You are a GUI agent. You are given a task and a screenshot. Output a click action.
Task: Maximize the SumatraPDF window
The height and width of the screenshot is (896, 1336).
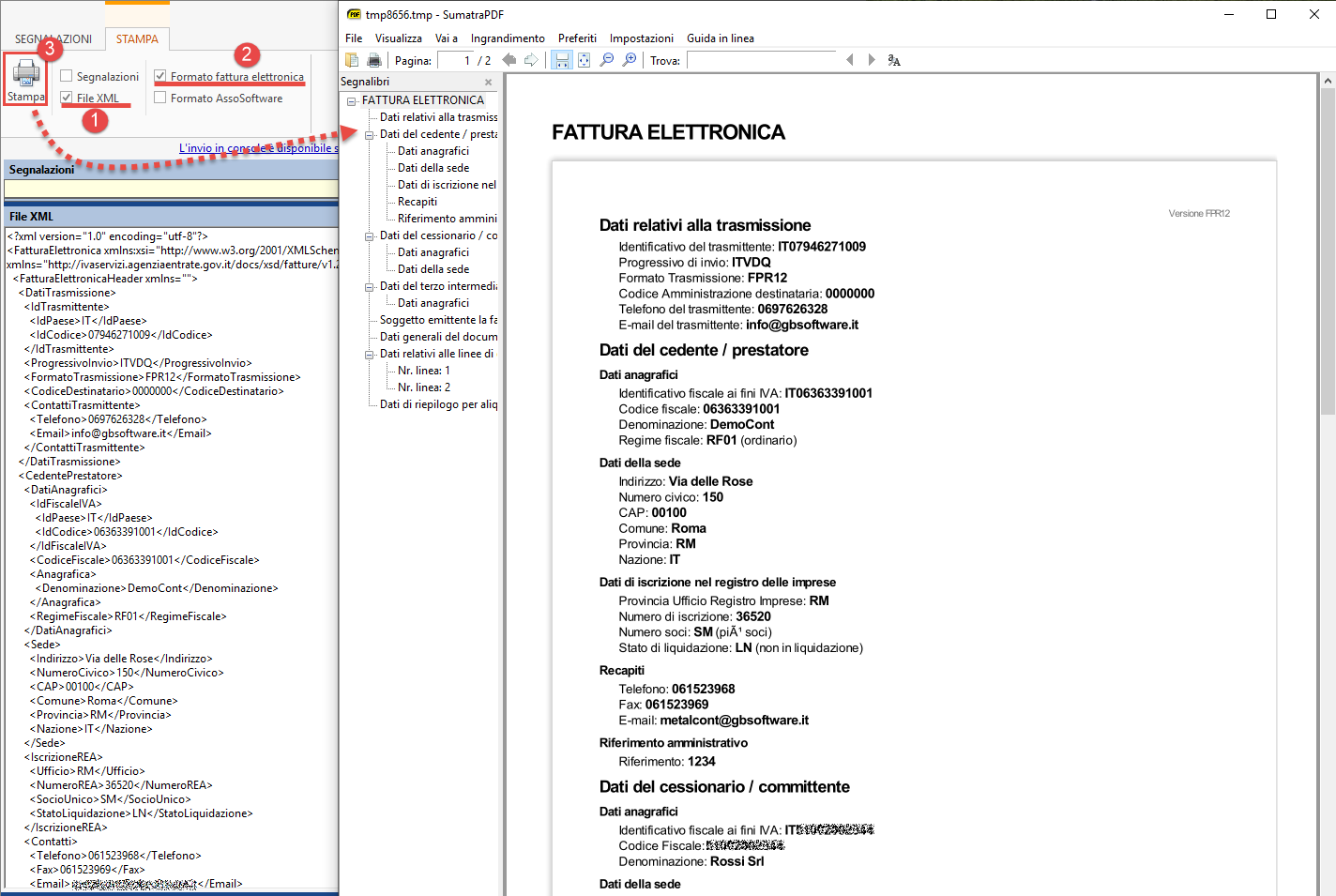click(x=1271, y=14)
